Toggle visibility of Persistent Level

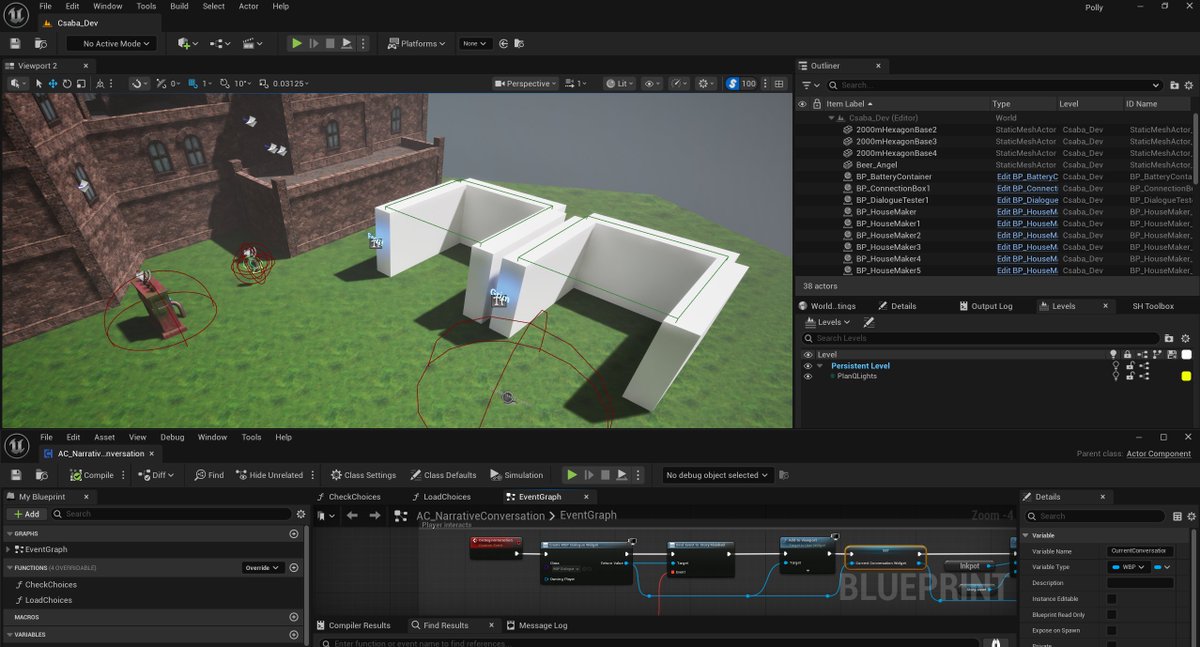pos(807,366)
